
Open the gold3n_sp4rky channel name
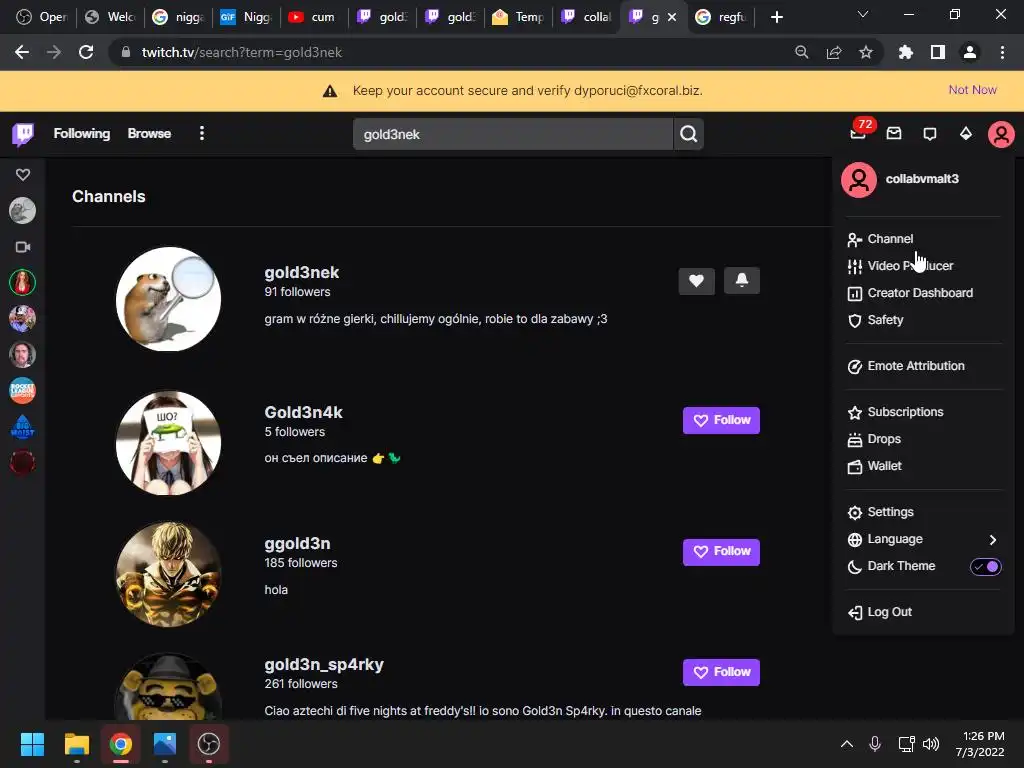tap(324, 664)
